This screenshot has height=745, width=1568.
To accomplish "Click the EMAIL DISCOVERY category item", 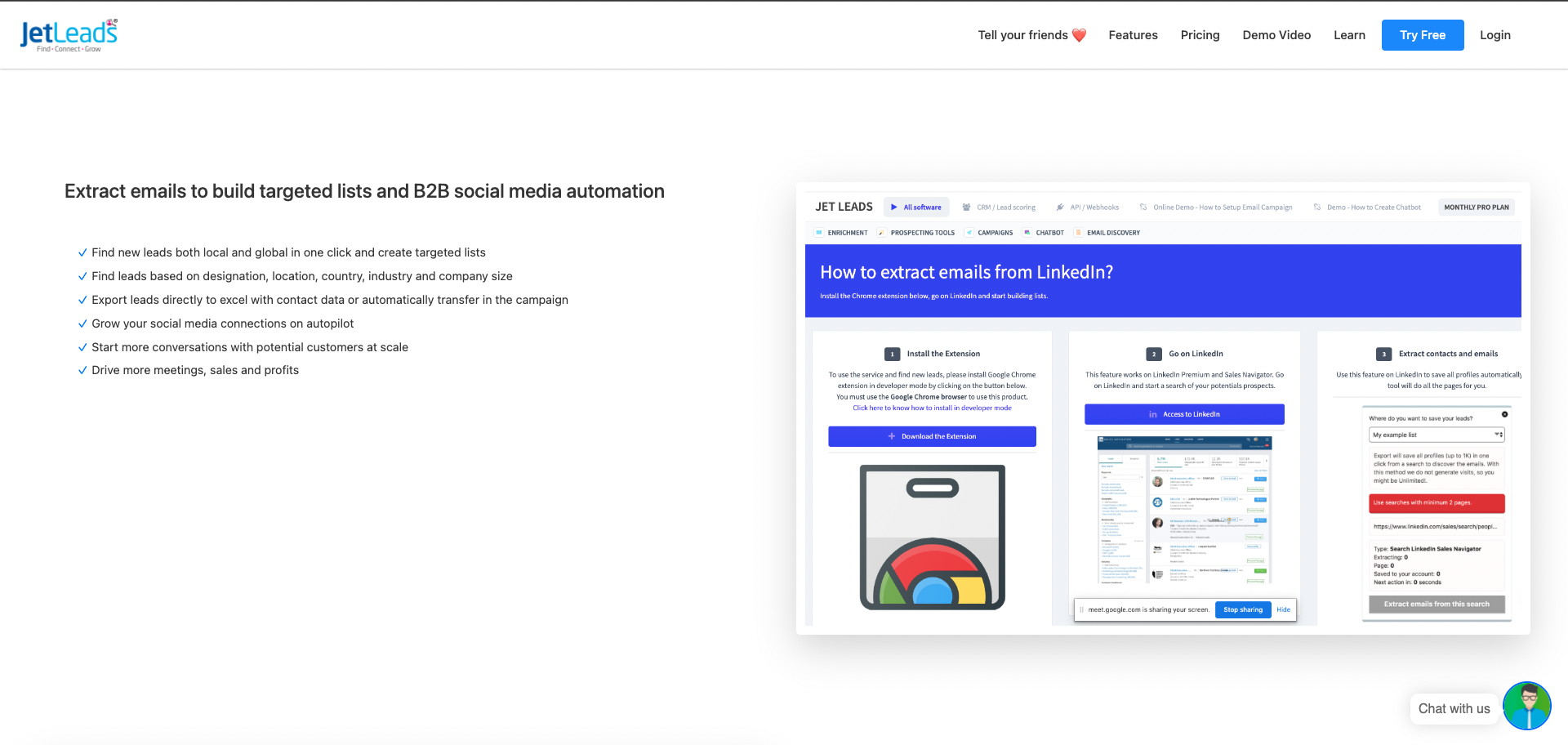I will (x=1107, y=233).
